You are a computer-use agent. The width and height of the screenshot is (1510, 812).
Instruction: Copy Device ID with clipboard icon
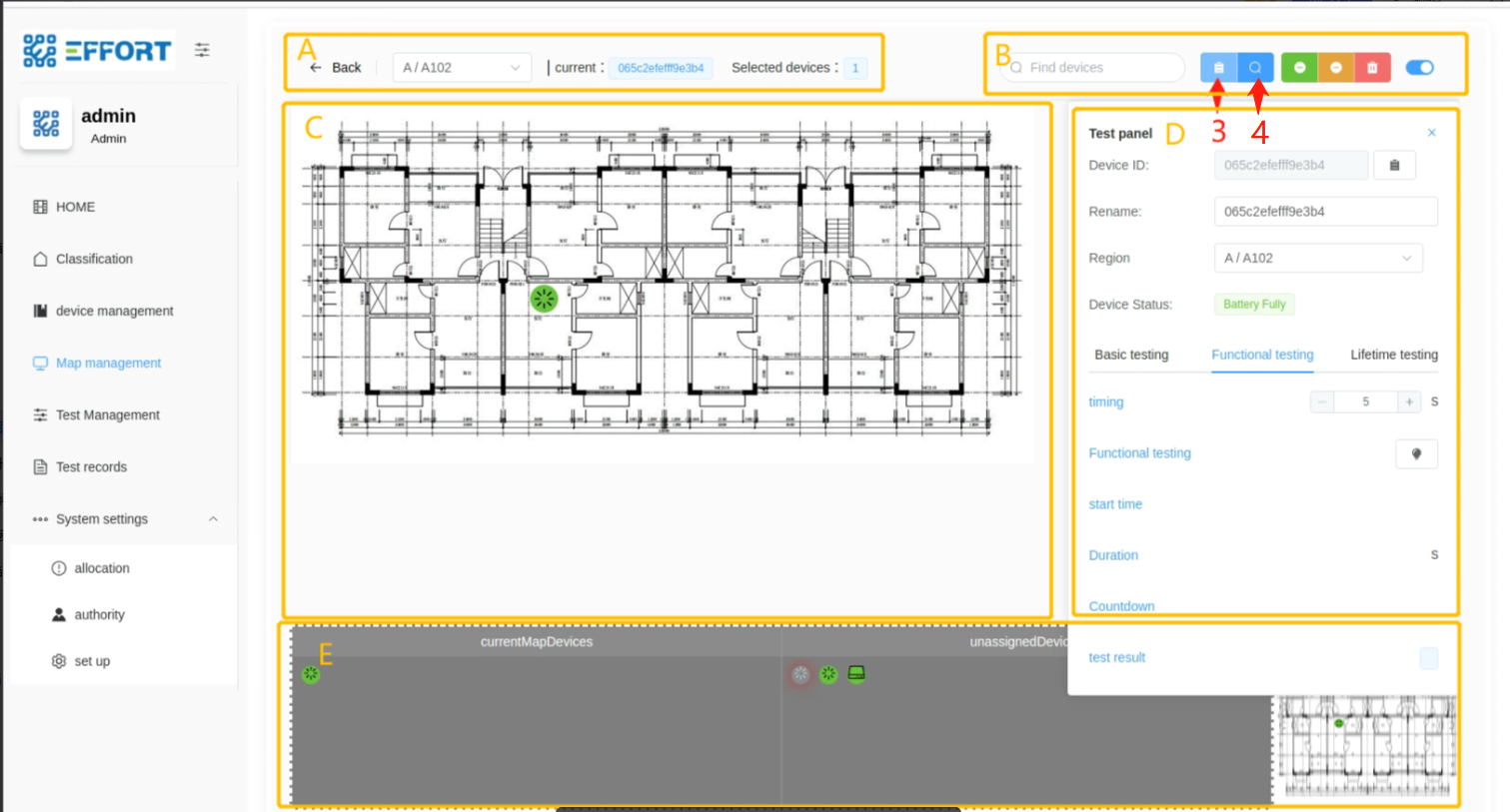1394,166
